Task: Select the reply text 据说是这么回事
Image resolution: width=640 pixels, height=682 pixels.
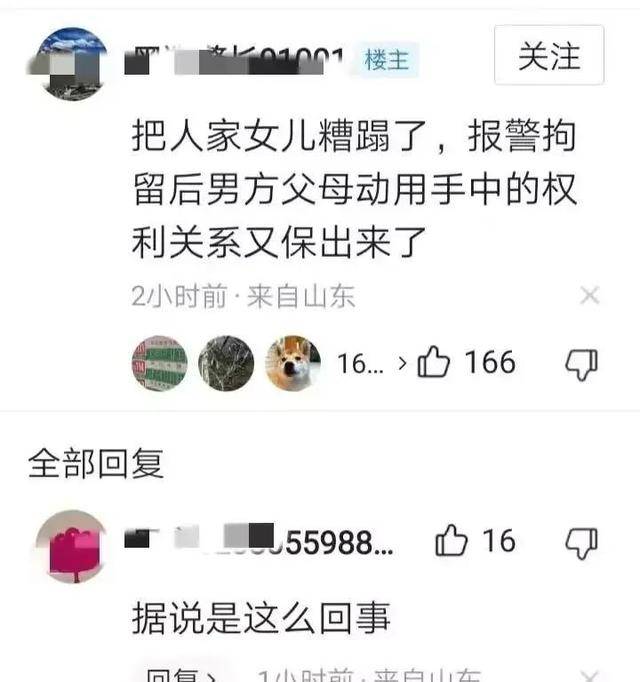Action: [261, 618]
